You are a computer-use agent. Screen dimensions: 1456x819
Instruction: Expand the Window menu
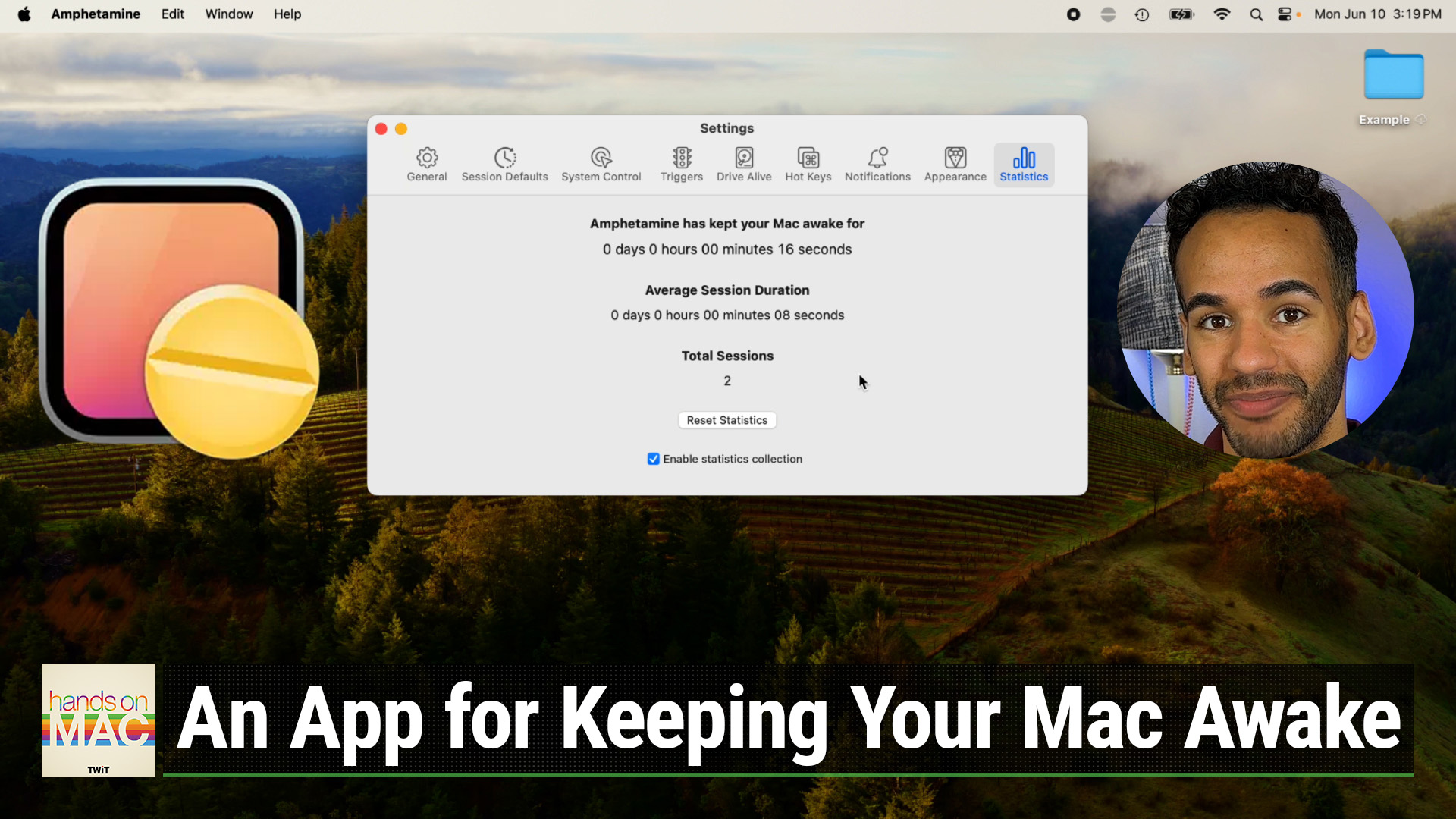pyautogui.click(x=228, y=14)
